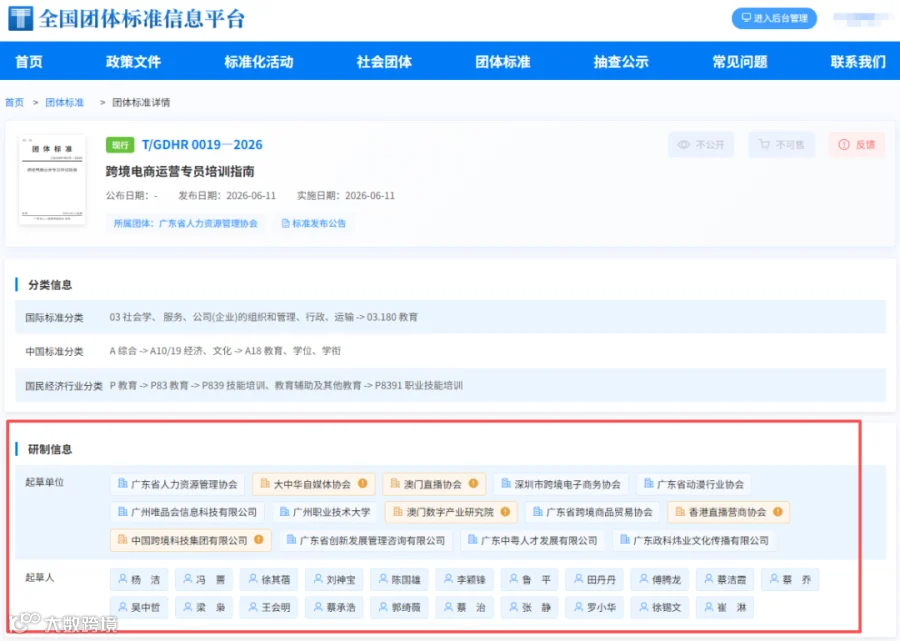Click 广东省创新发展管理咨询有限公司 tag
900x641 pixels.
pos(366,540)
